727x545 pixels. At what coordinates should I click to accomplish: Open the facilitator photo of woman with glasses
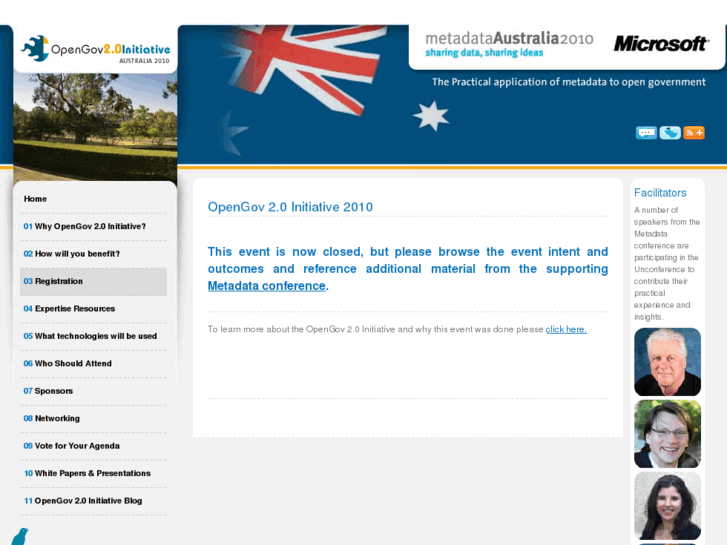coord(667,434)
